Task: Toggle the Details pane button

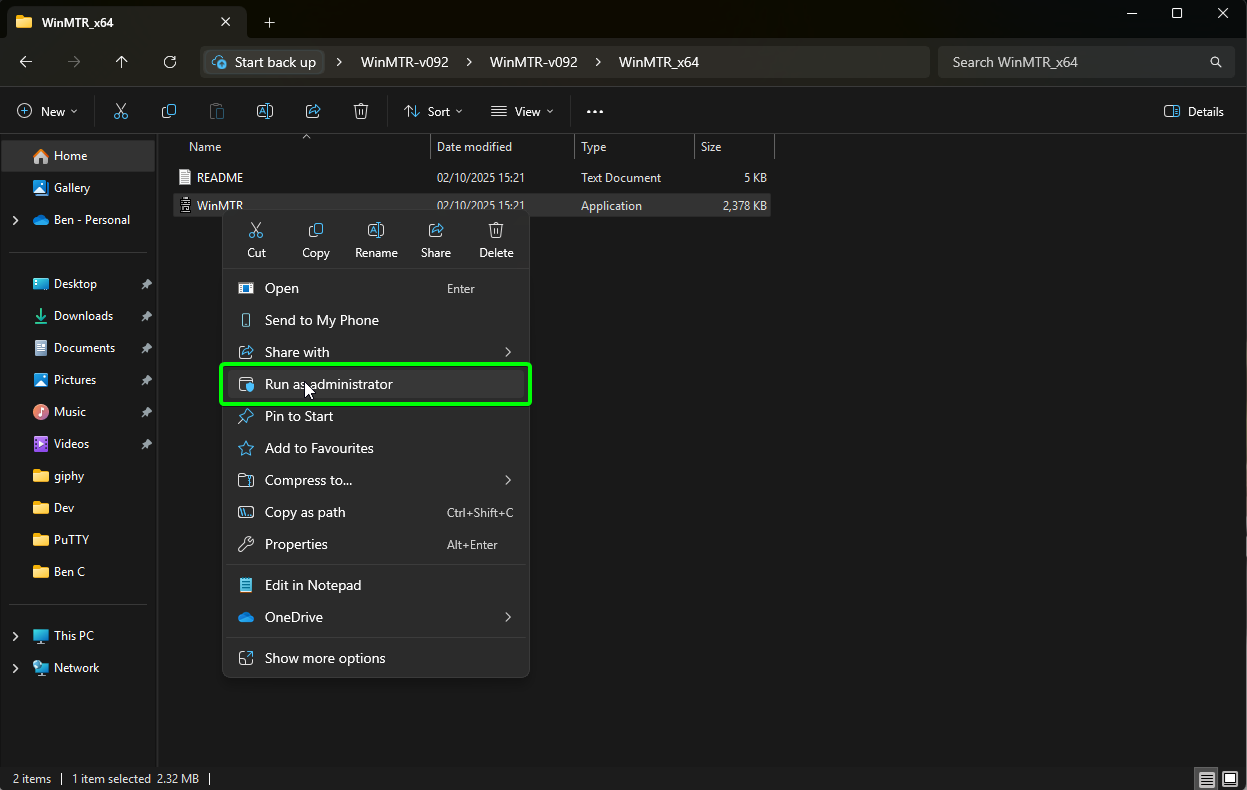Action: (1194, 112)
